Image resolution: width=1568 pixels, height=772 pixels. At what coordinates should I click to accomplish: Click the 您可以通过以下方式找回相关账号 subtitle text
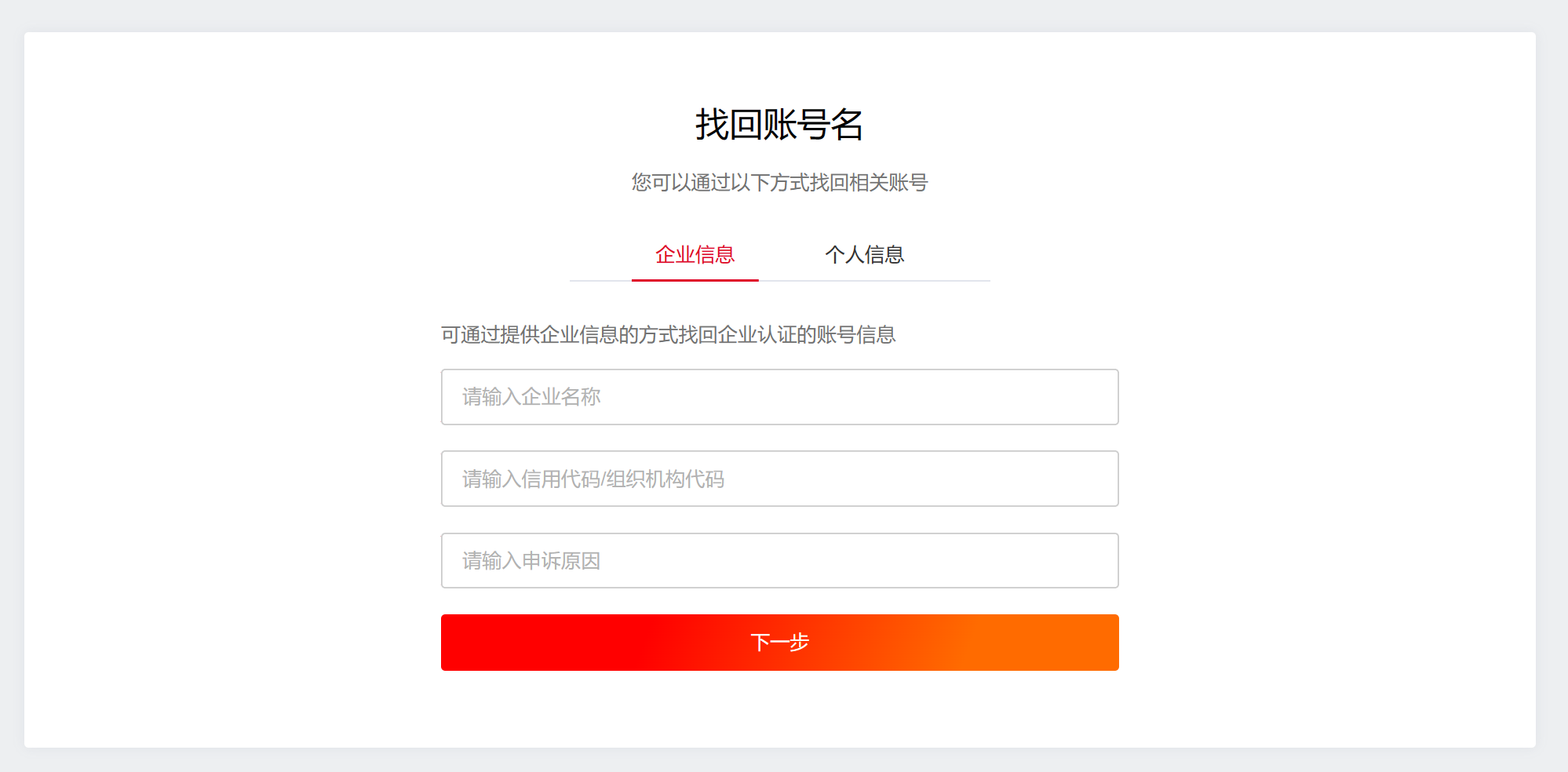(x=779, y=183)
